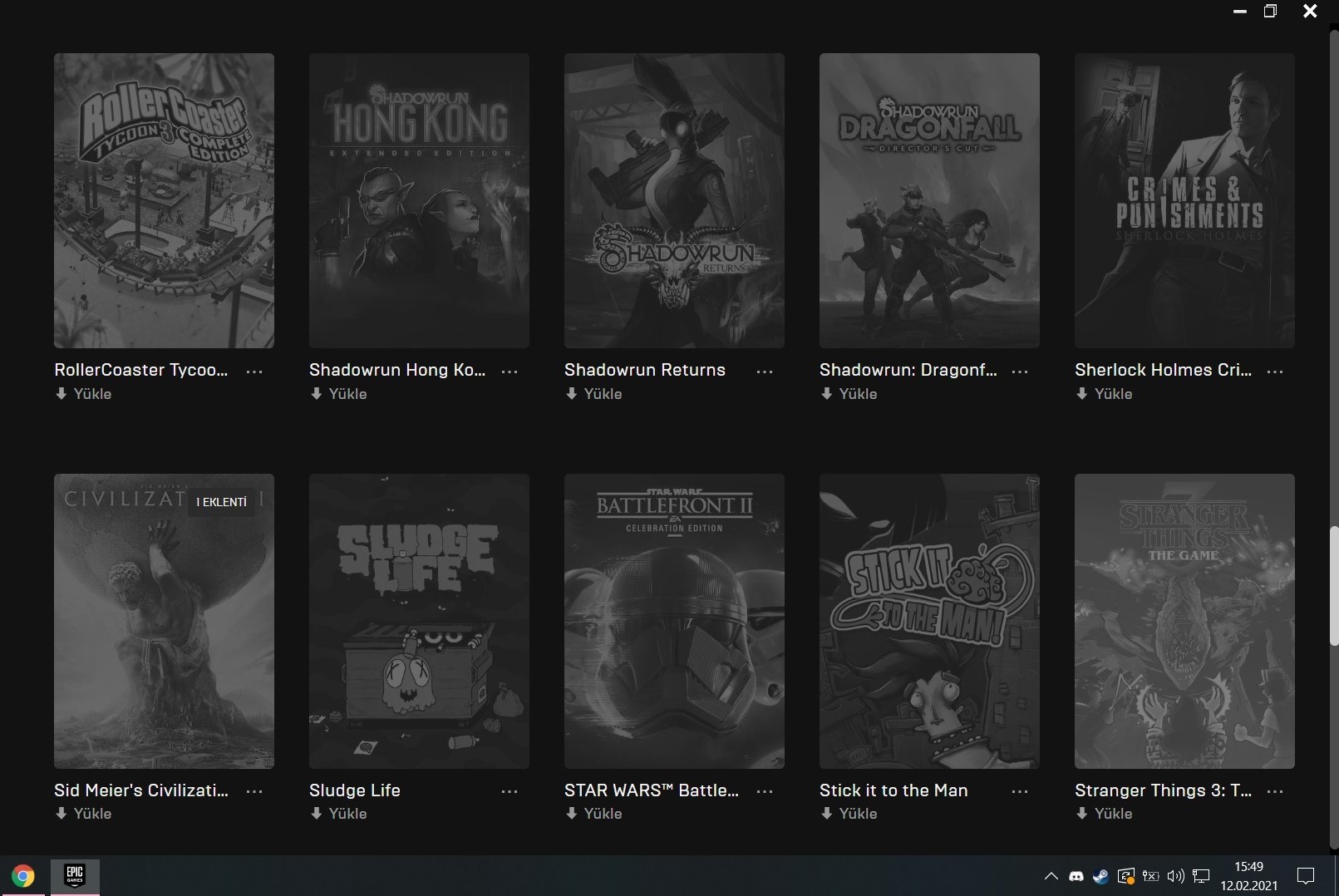Click the STAR WARS Battlefront title text
Image resolution: width=1339 pixels, height=896 pixels.
click(652, 790)
